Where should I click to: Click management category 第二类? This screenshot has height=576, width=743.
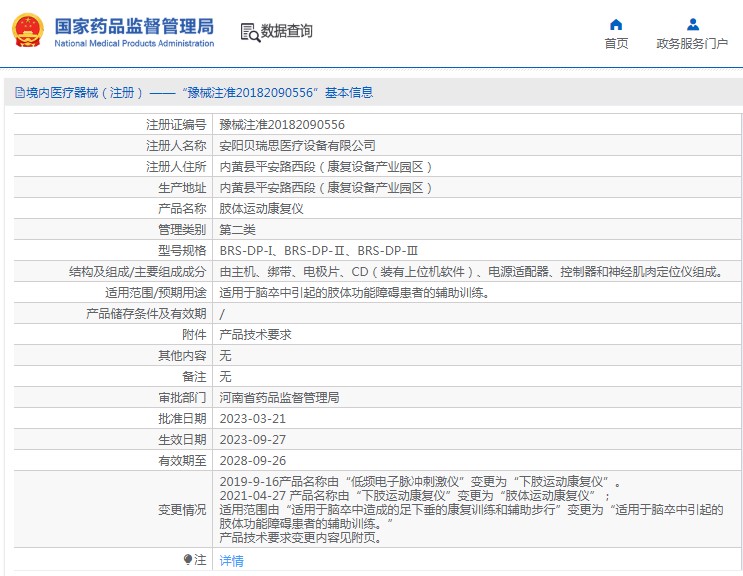237,230
